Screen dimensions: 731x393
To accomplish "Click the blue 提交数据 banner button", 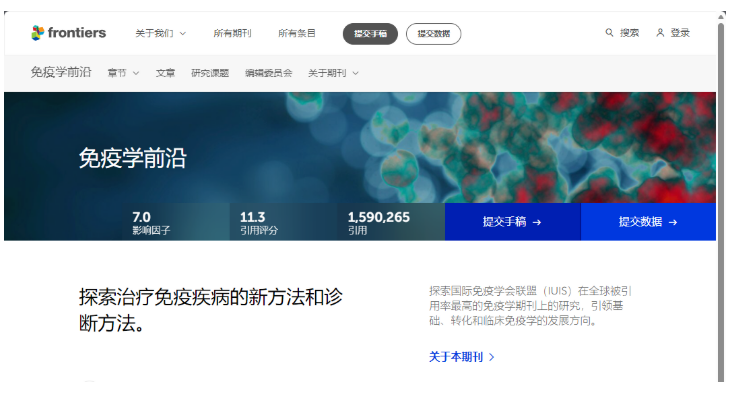I will click(x=648, y=222).
